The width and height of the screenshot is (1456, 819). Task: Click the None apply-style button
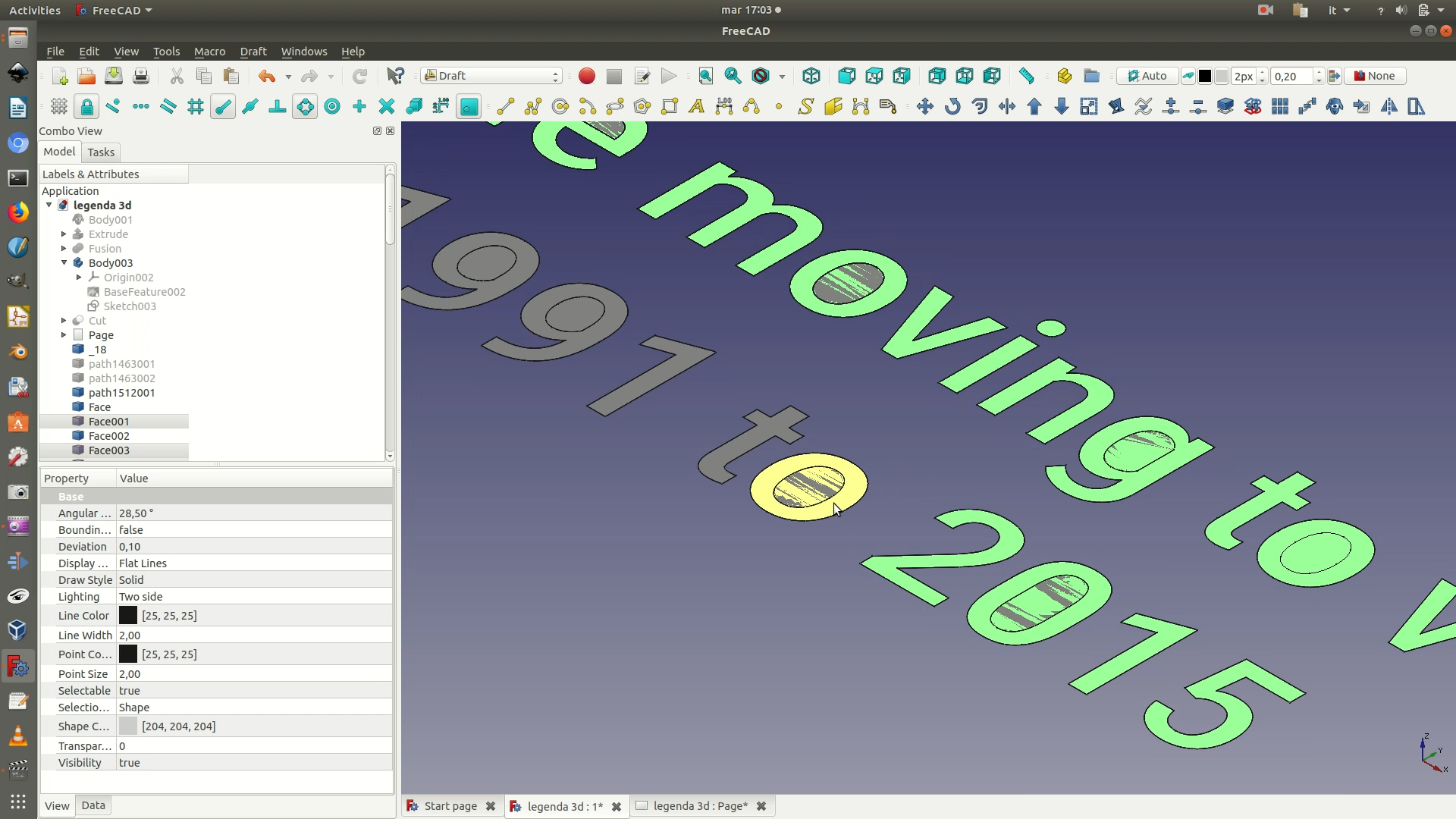point(1375,76)
